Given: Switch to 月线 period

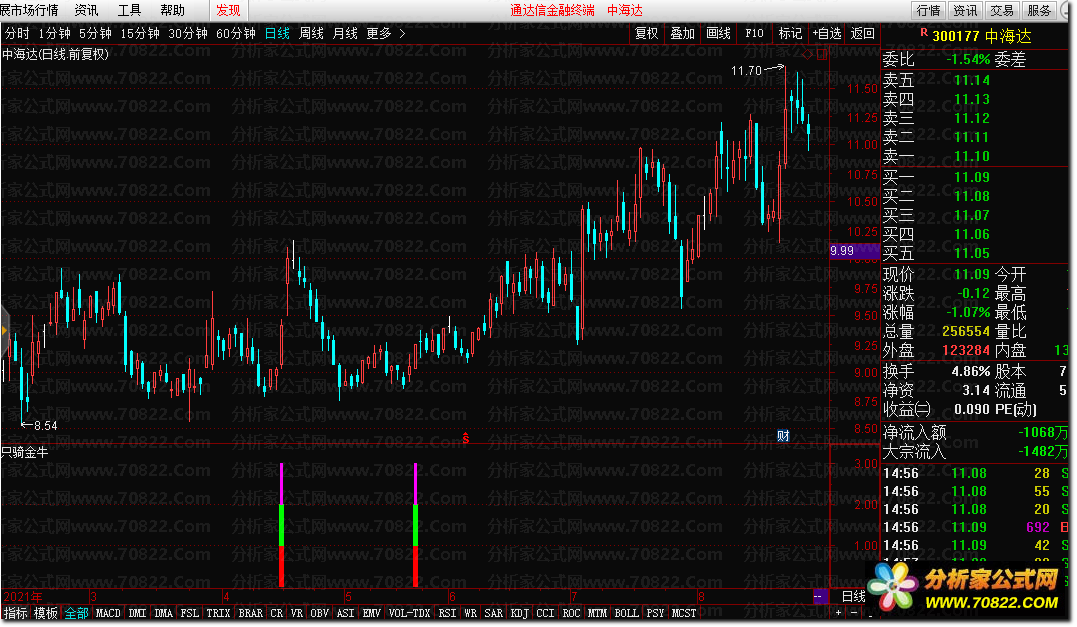Looking at the screenshot, I should pos(345,33).
